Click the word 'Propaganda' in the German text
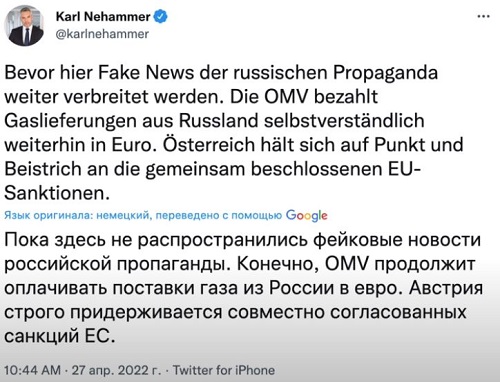 point(385,73)
